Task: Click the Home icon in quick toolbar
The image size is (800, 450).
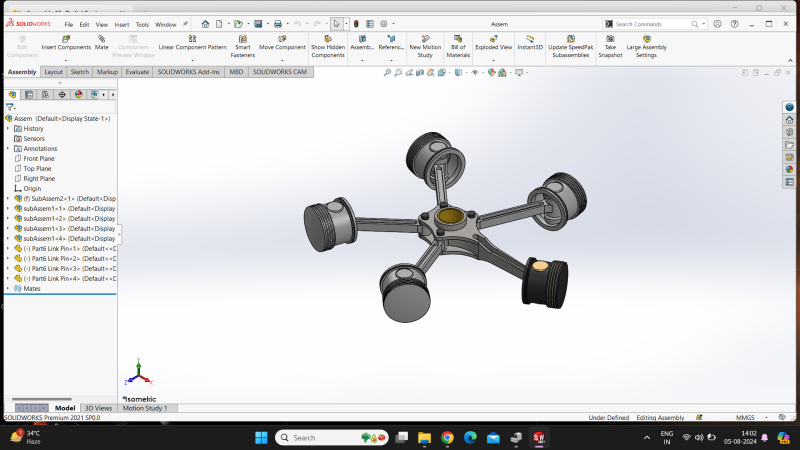Action: coord(205,24)
